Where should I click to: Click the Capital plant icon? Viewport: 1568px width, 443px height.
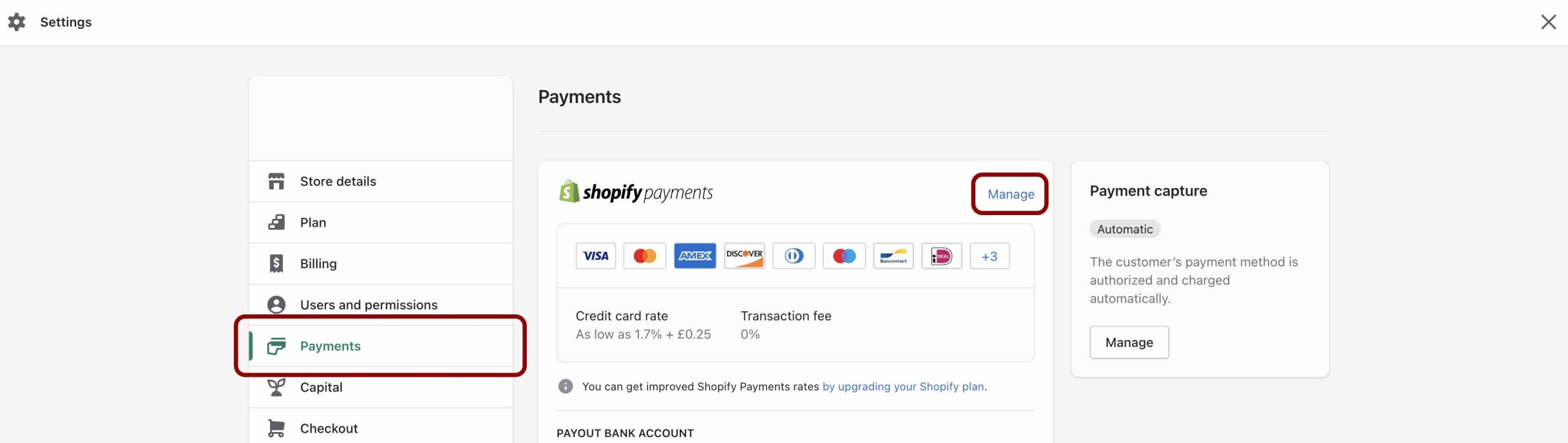[x=276, y=387]
